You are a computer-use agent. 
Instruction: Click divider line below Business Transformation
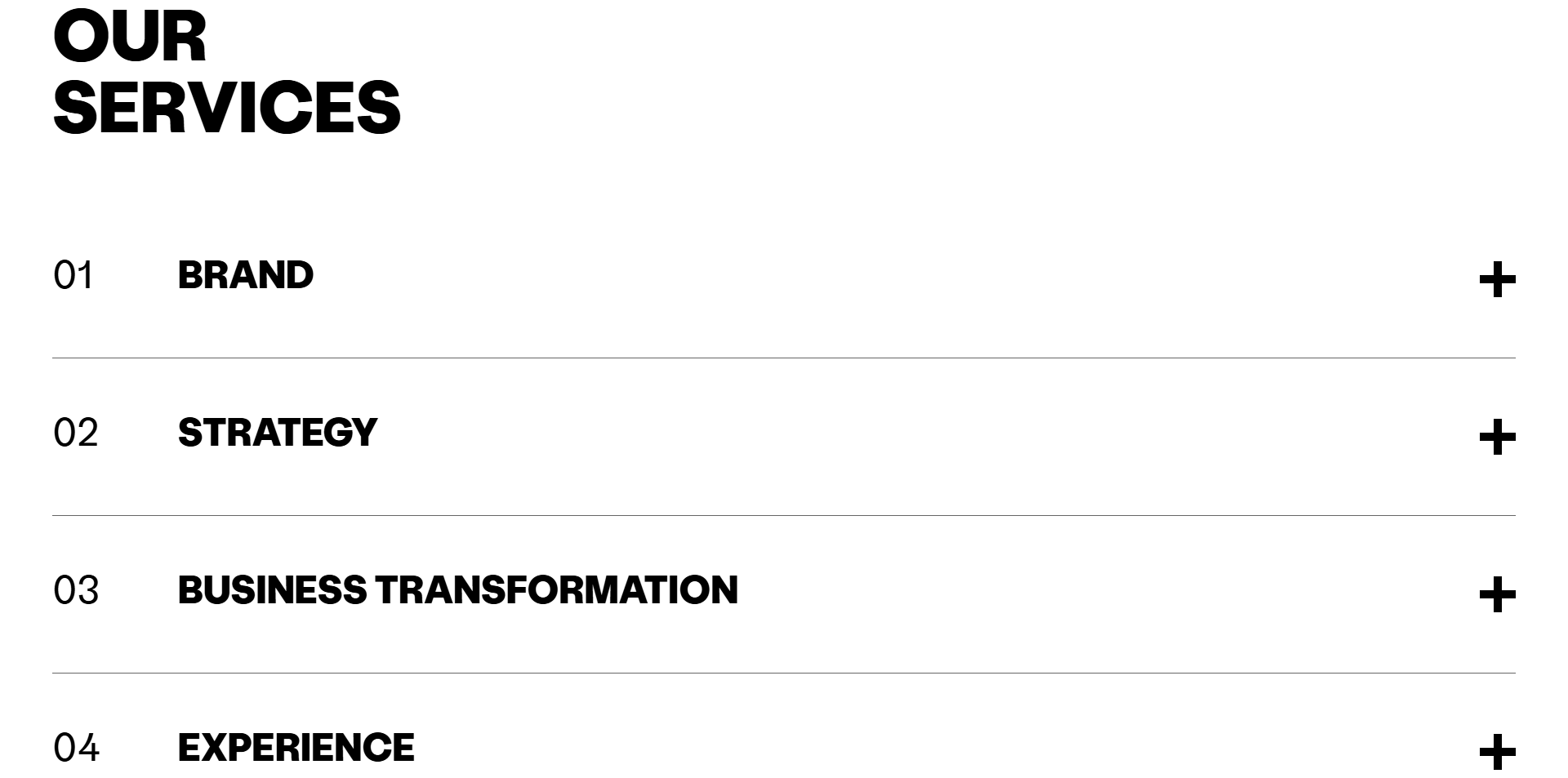click(784, 673)
